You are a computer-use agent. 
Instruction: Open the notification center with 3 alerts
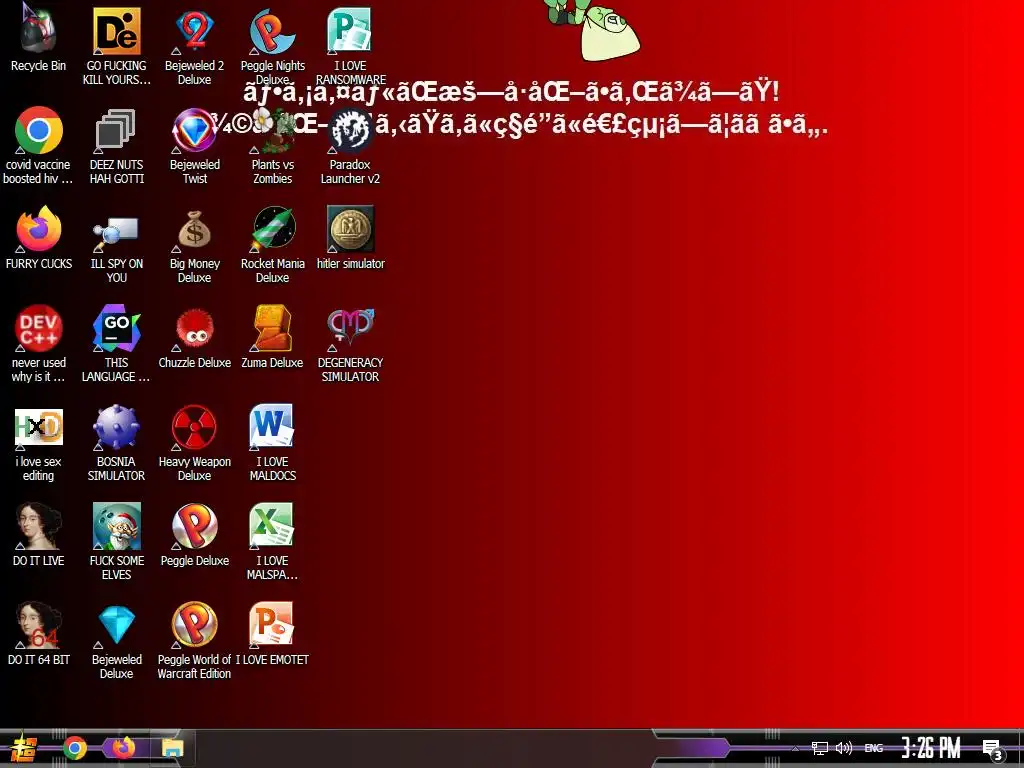point(993,750)
